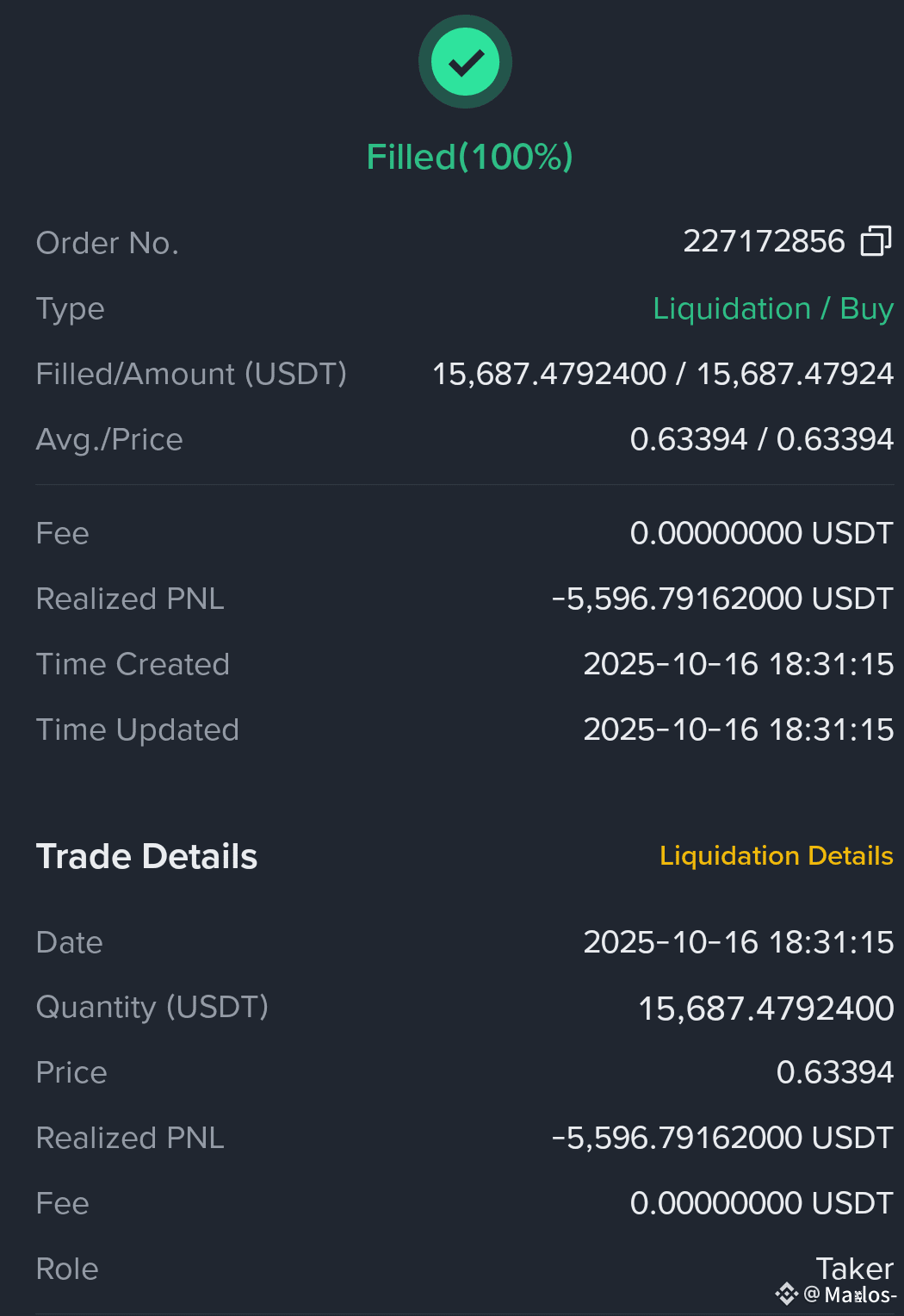Select the Trade Details date value
Screen dimensions: 904x1316
pos(739,942)
